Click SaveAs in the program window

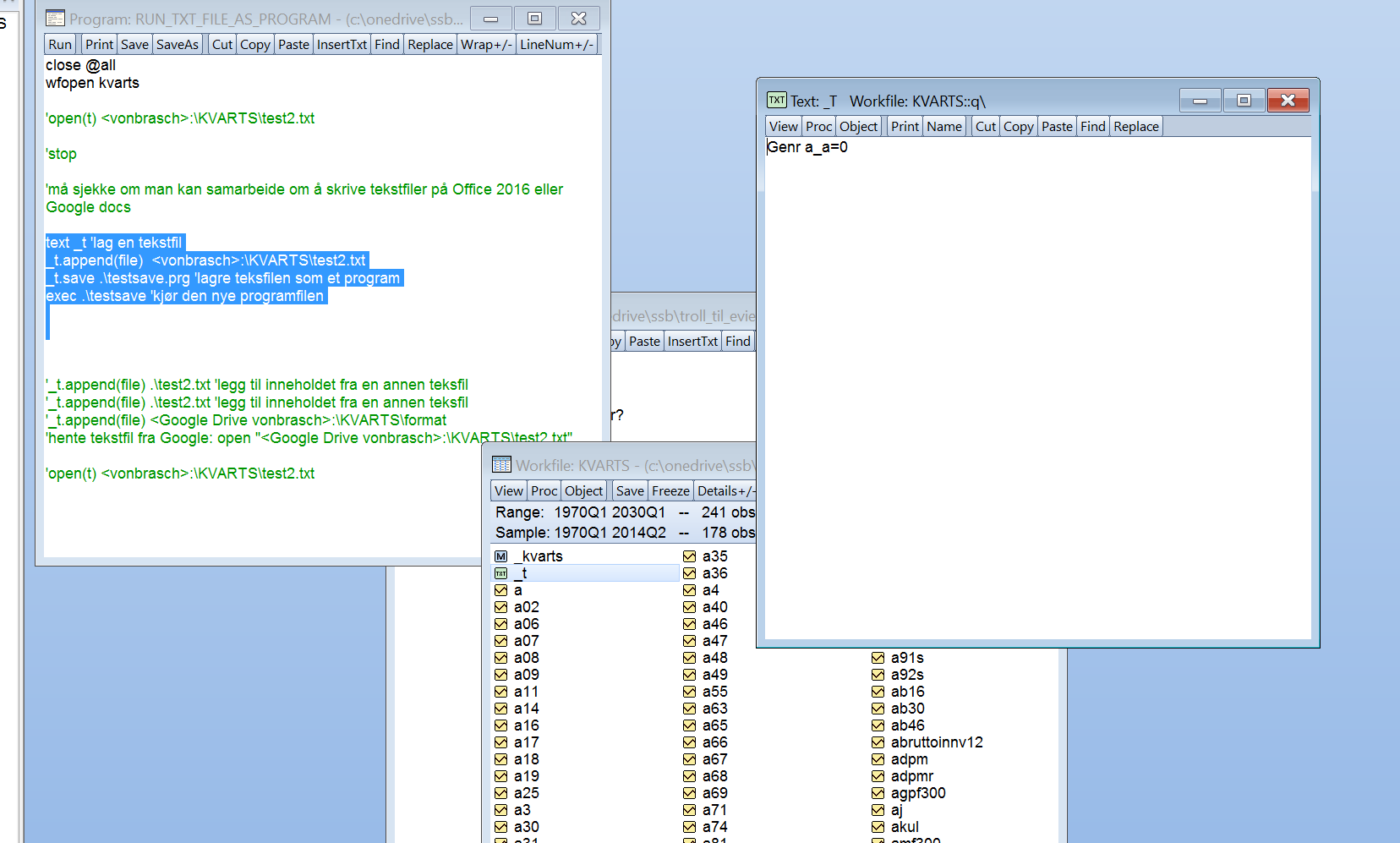(178, 44)
